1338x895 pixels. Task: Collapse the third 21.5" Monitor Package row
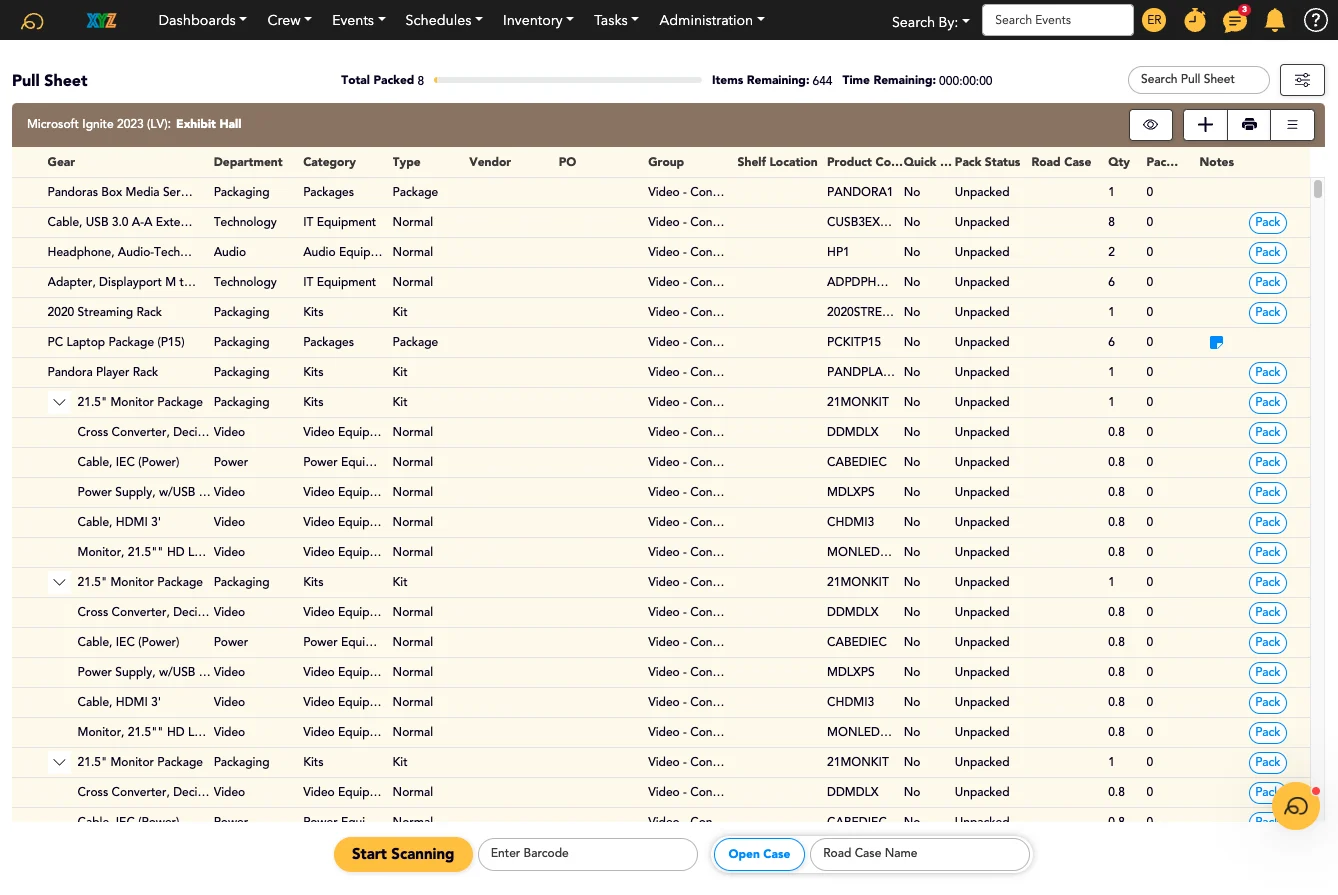click(x=59, y=762)
